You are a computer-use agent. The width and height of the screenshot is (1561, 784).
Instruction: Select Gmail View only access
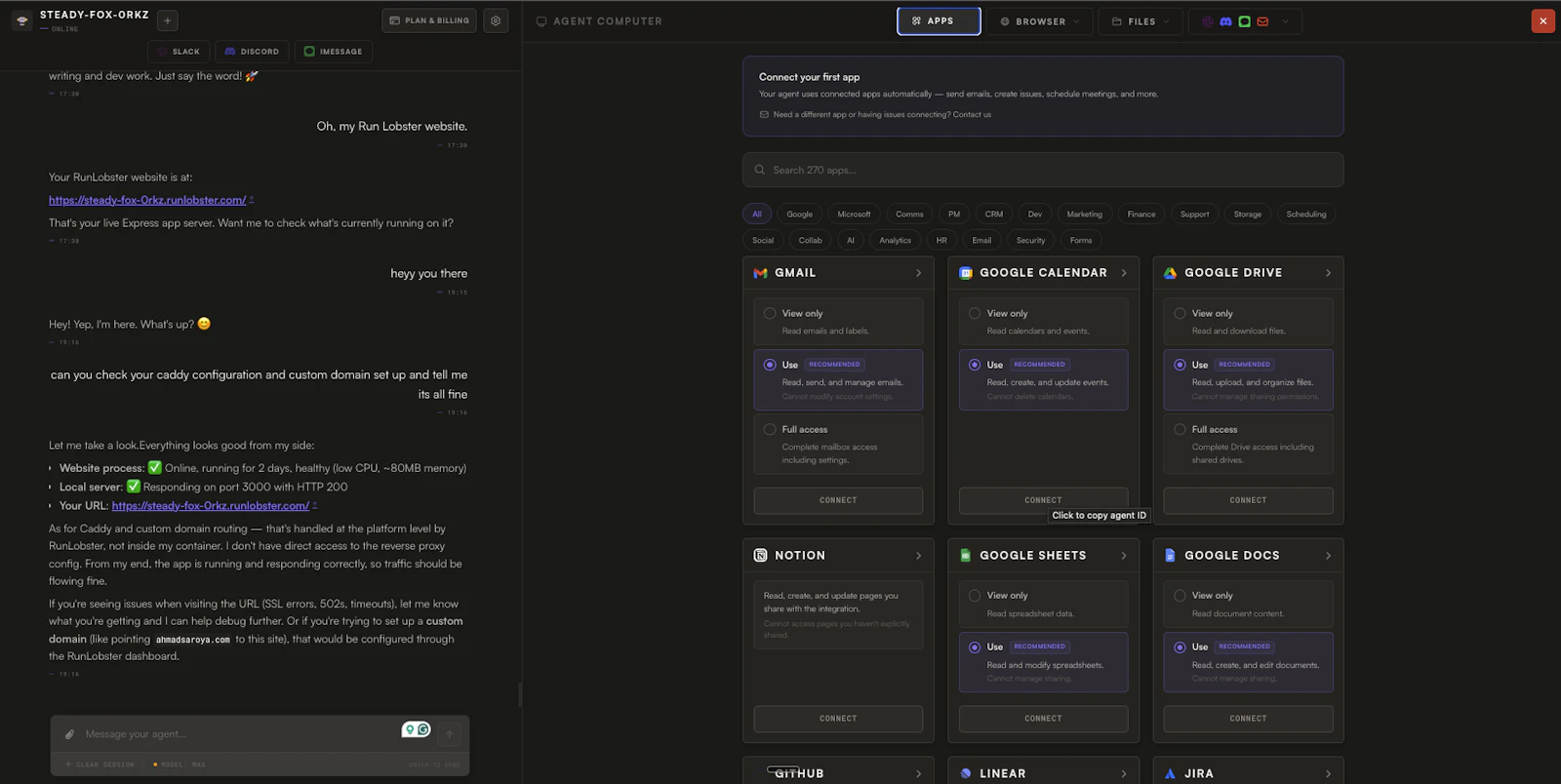(x=838, y=321)
